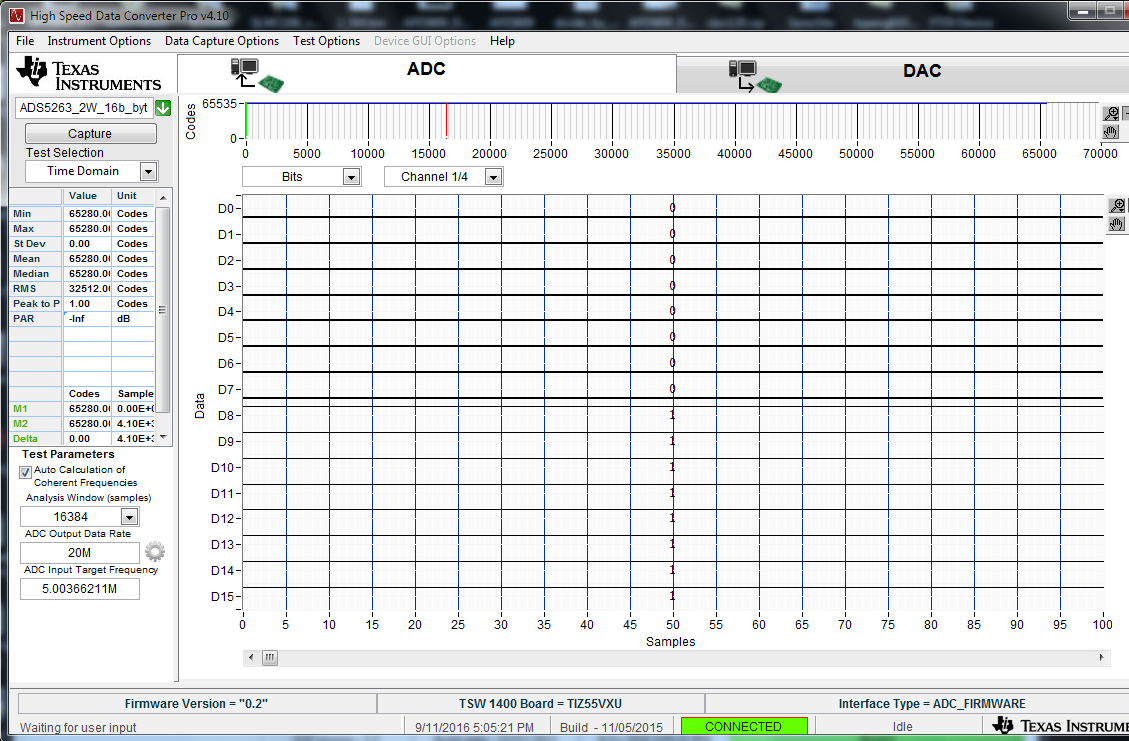
Task: Click the Interface Type = ADC_FIRMWARE text
Action: coord(932,704)
